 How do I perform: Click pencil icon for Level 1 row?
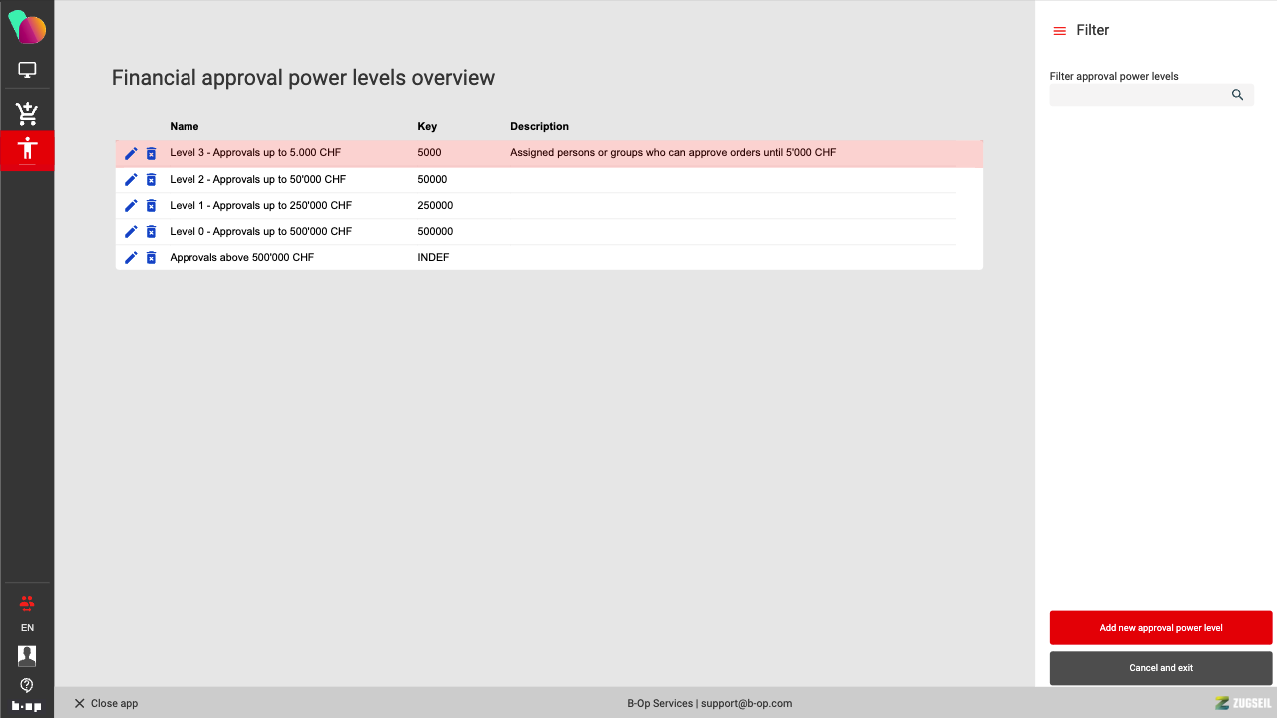click(131, 206)
